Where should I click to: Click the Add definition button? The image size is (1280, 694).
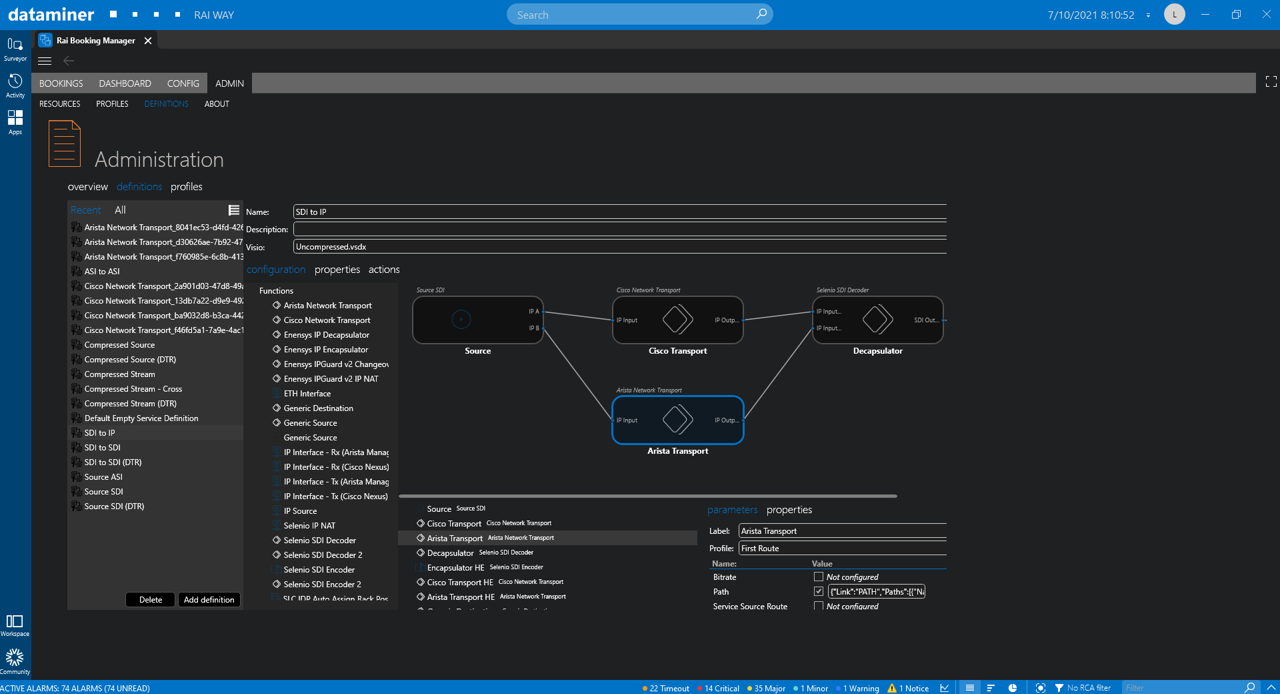point(209,600)
